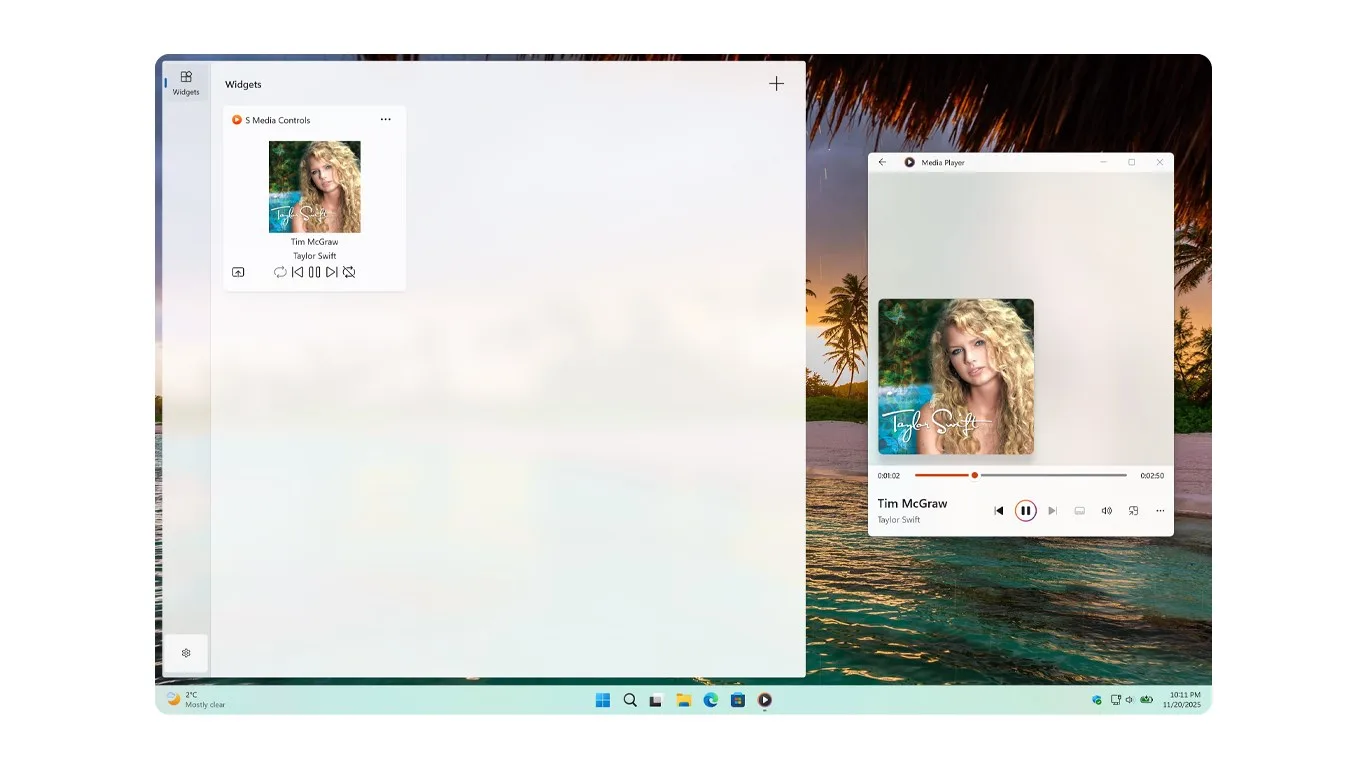Pause the song in Media Player
Image resolution: width=1366 pixels, height=768 pixels.
[x=1025, y=511]
